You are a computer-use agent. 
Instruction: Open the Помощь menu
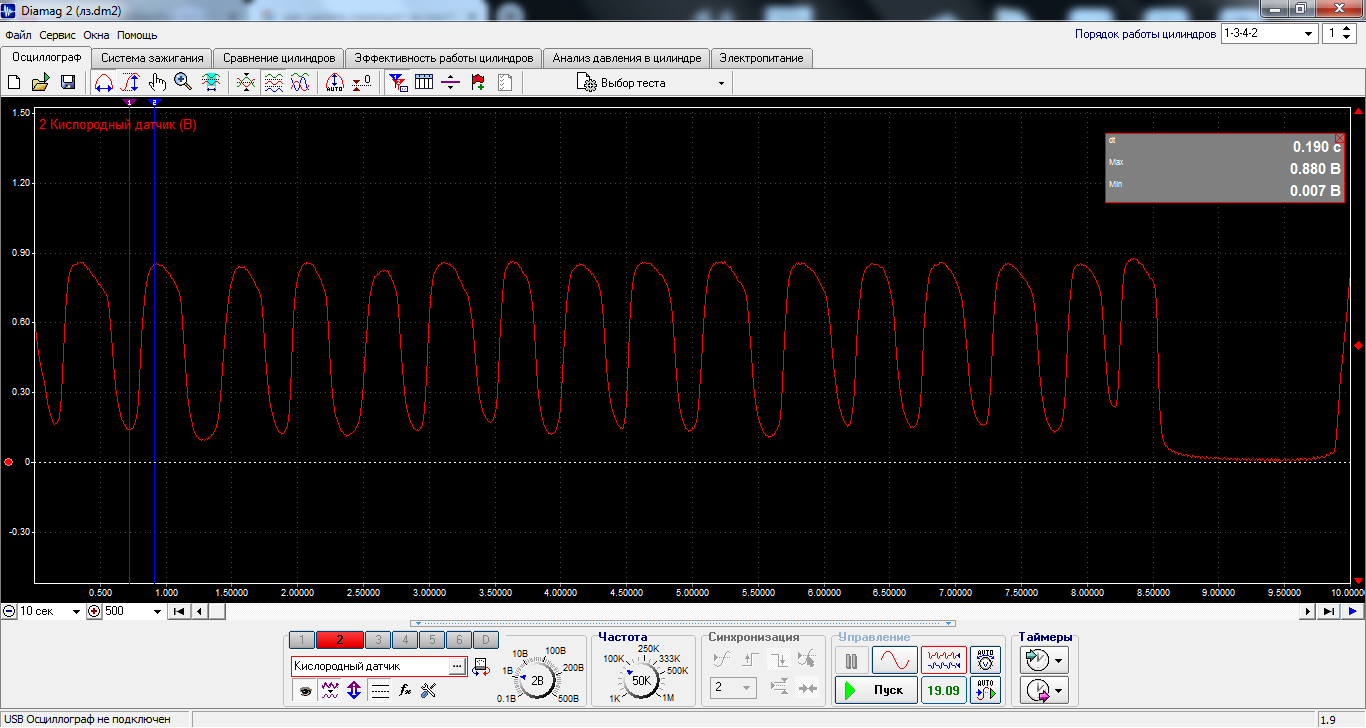coord(137,34)
